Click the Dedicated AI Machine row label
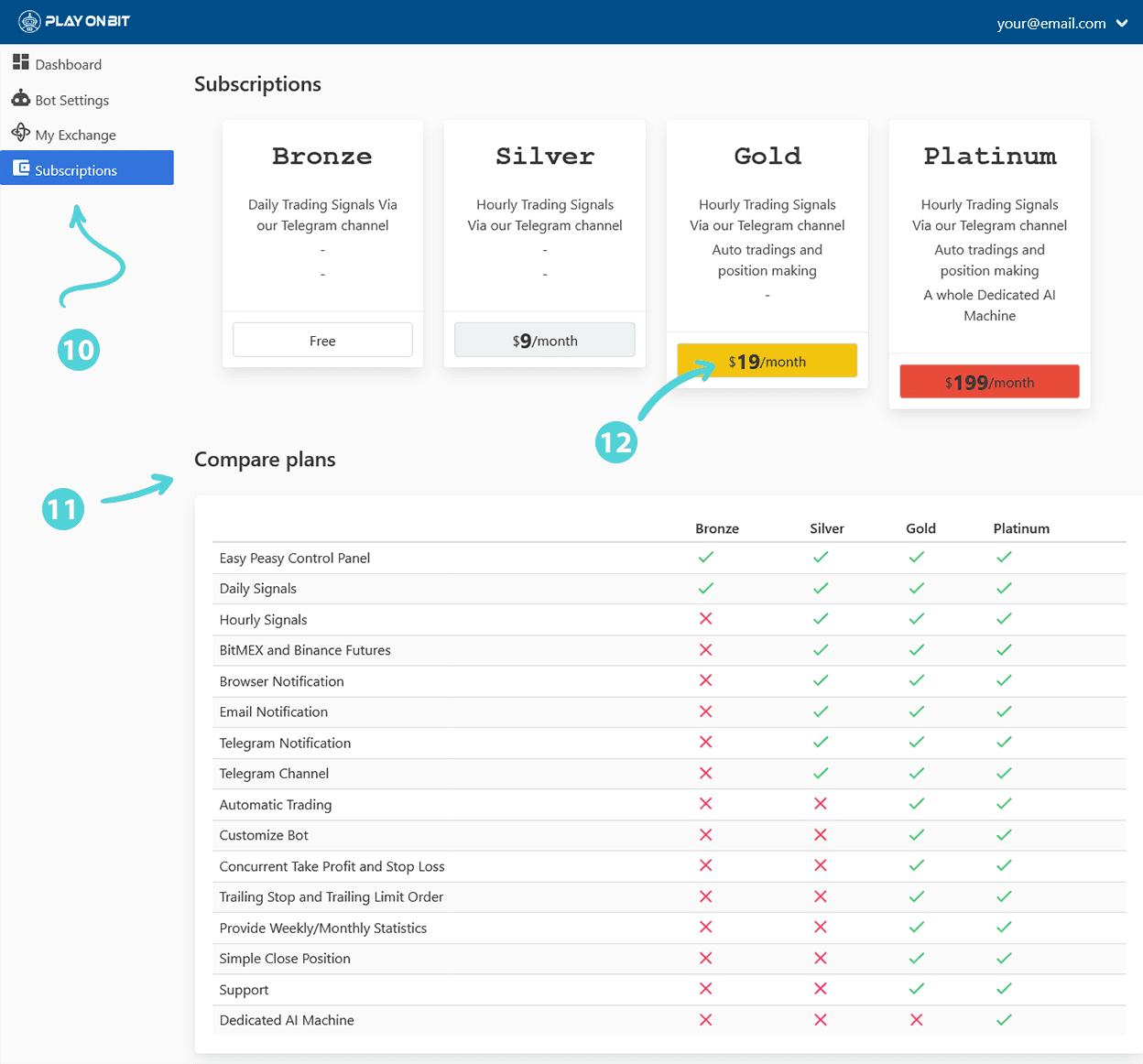Image resolution: width=1143 pixels, height=1064 pixels. pos(287,1020)
